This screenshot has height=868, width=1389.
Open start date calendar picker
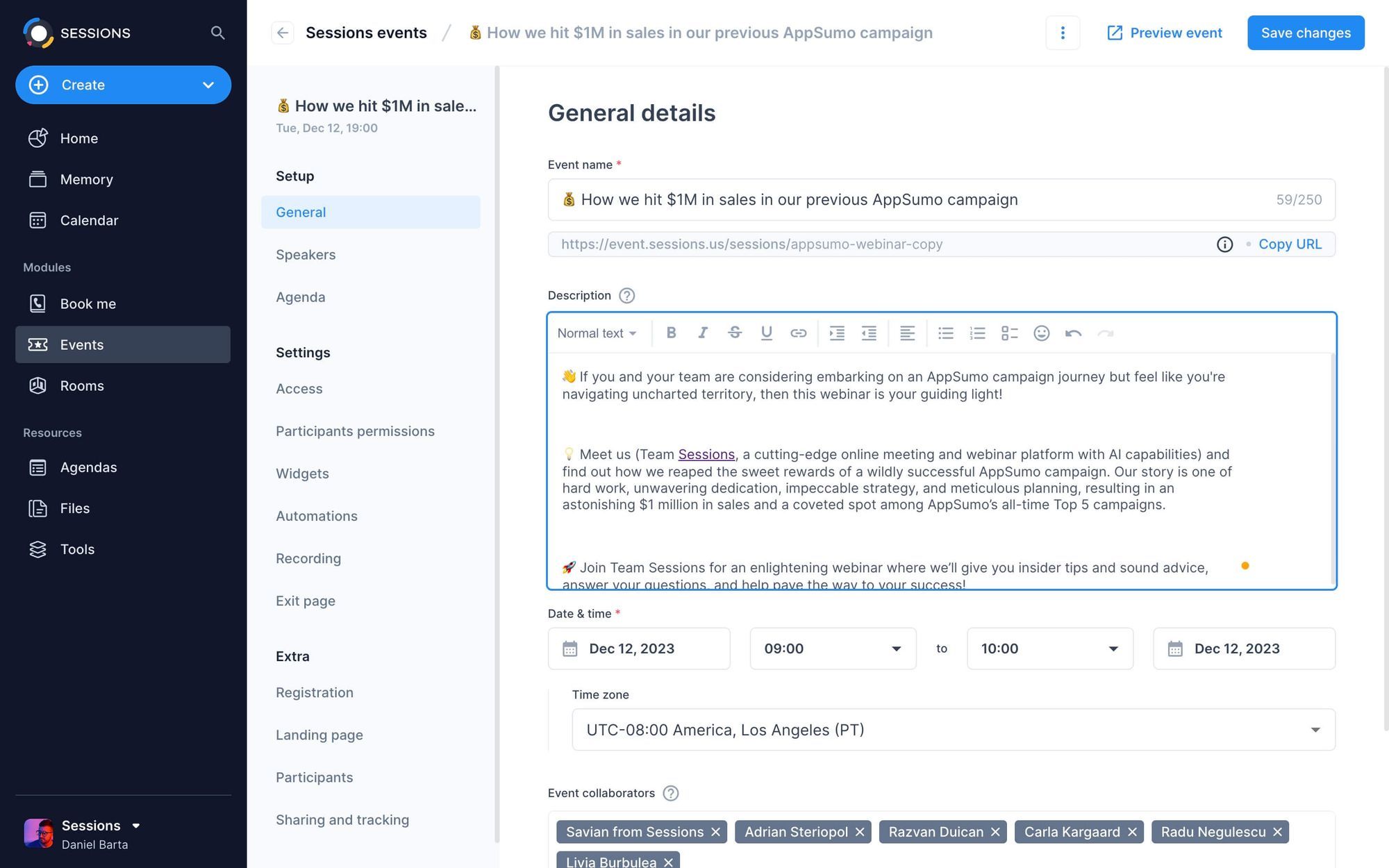coord(639,649)
